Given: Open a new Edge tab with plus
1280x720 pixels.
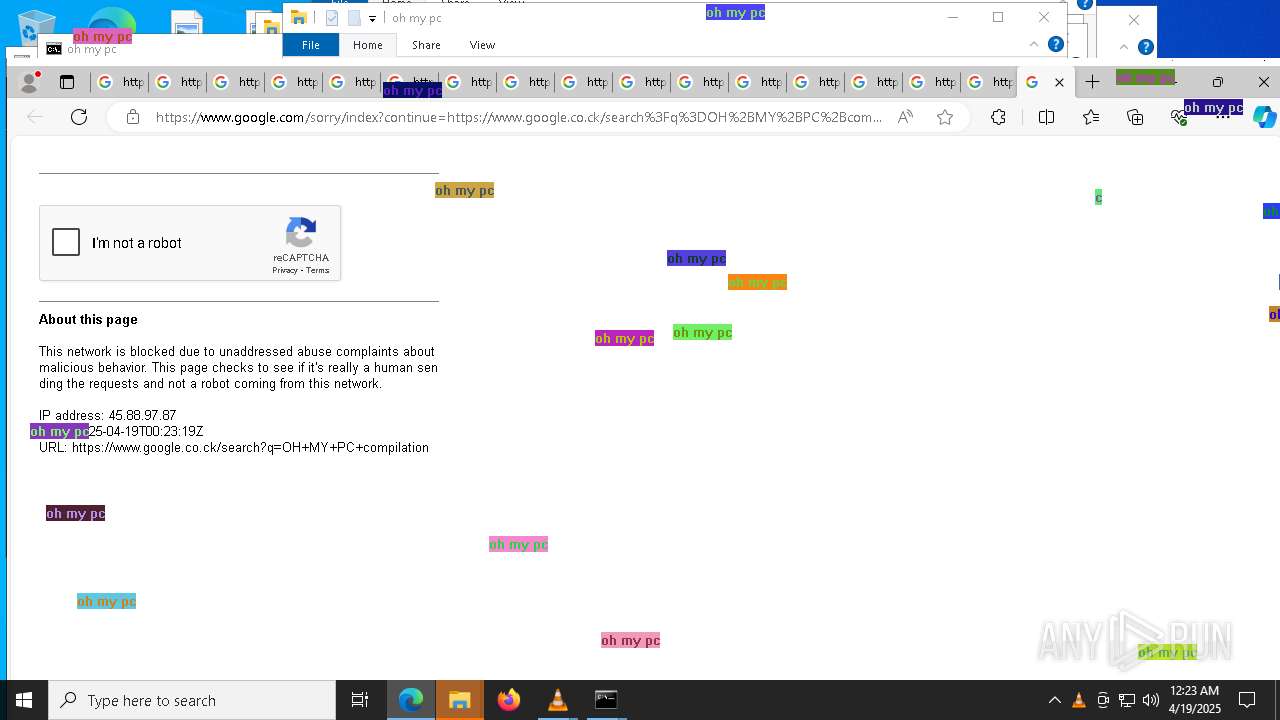Looking at the screenshot, I should click(1092, 82).
